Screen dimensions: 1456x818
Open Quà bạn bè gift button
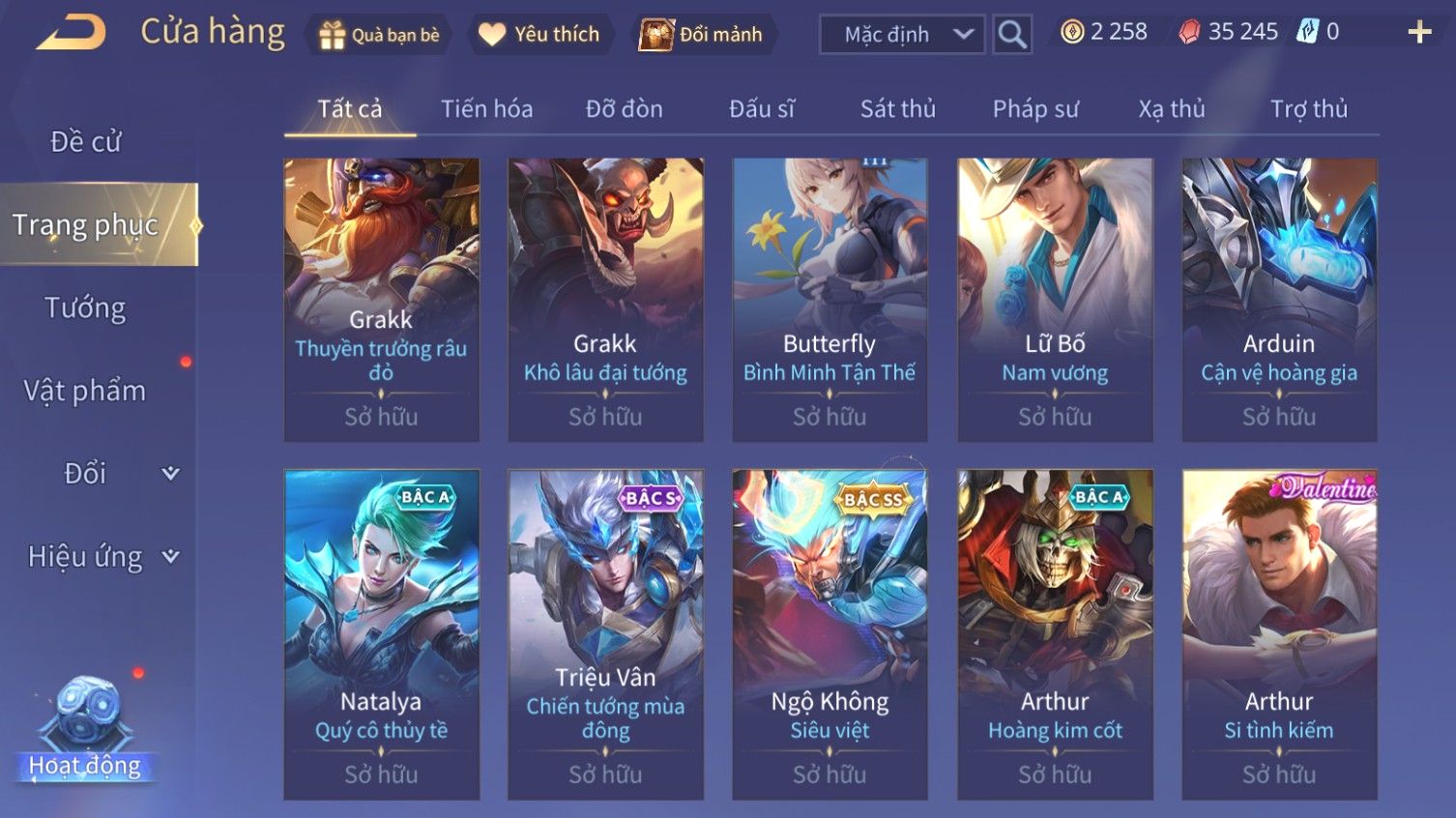click(380, 35)
